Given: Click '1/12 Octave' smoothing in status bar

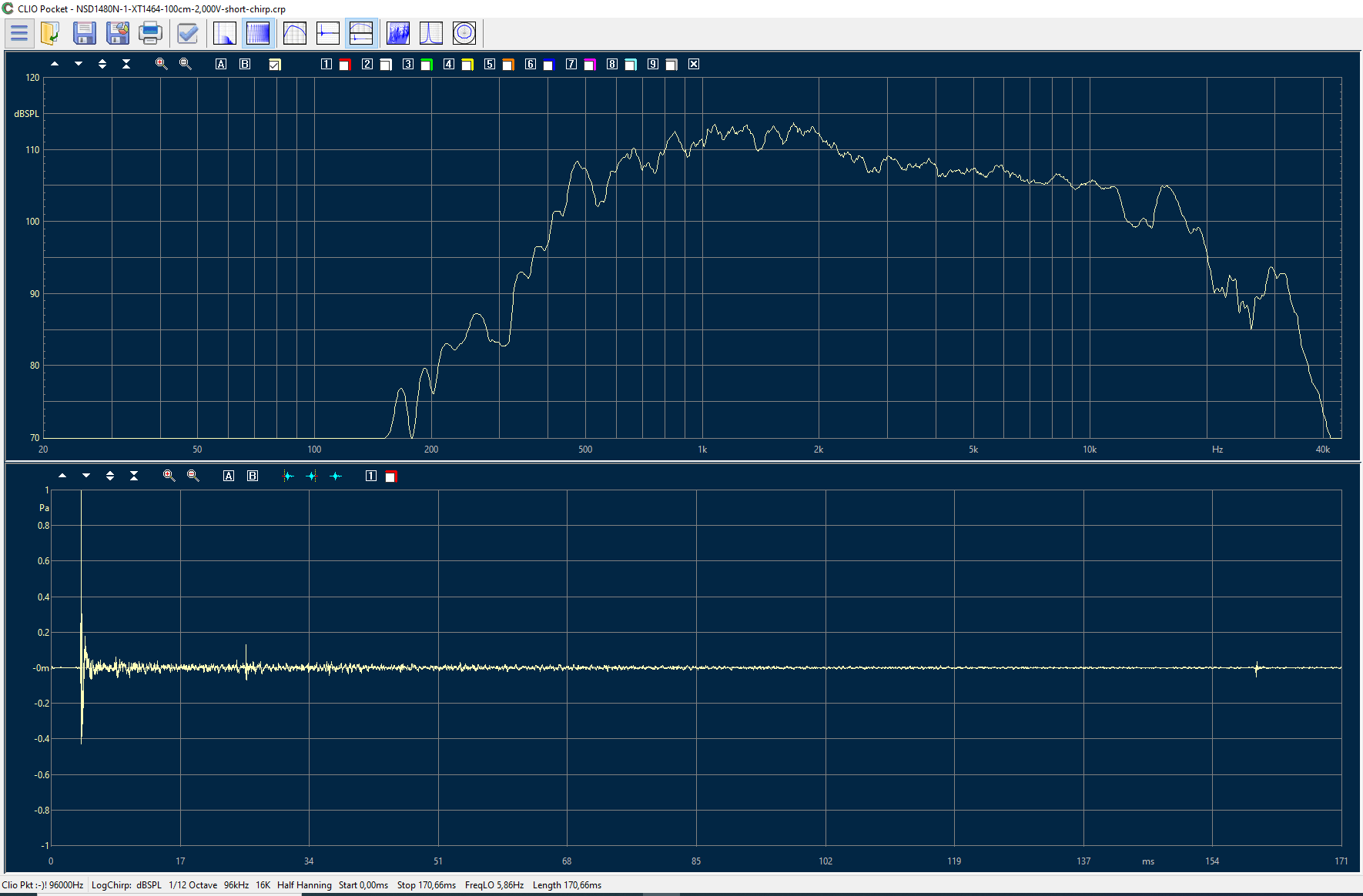Looking at the screenshot, I should coord(193,885).
